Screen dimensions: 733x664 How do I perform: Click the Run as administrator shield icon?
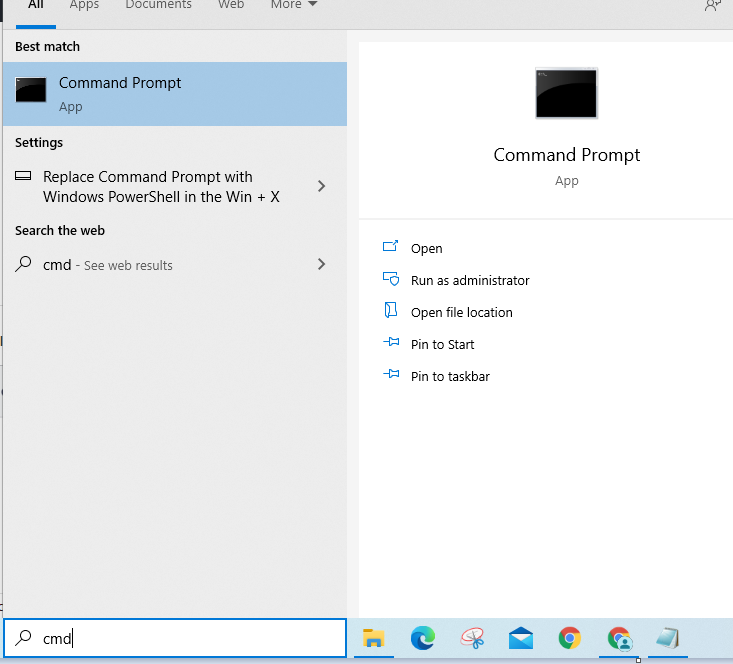tap(391, 279)
